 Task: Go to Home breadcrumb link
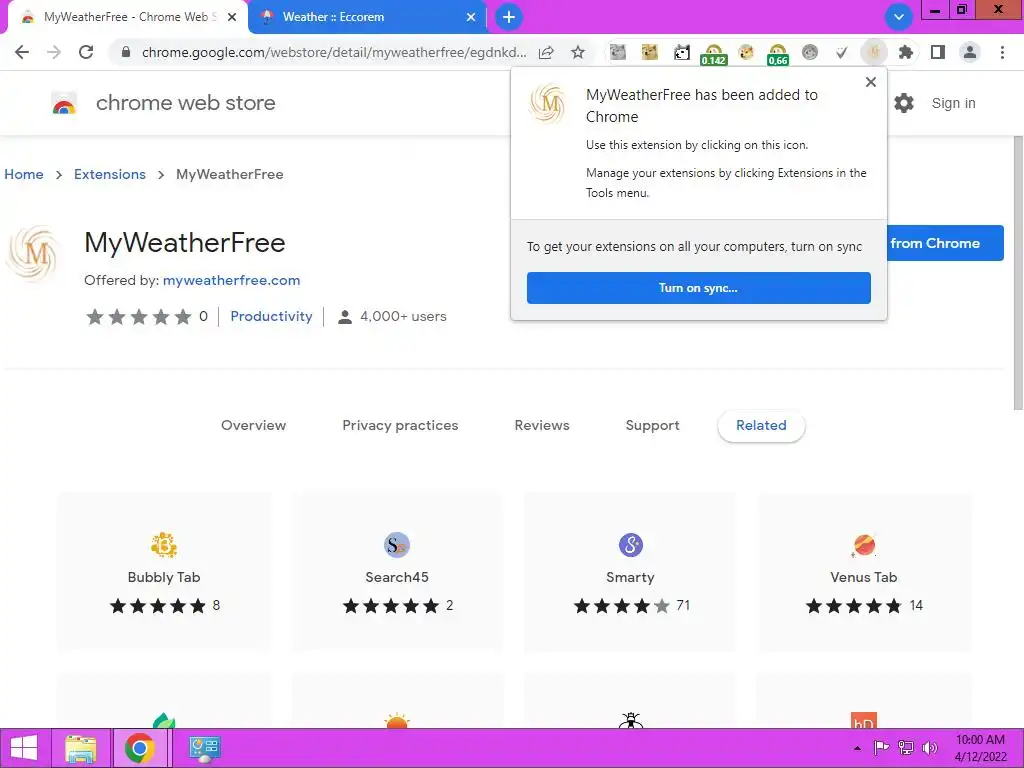click(24, 174)
